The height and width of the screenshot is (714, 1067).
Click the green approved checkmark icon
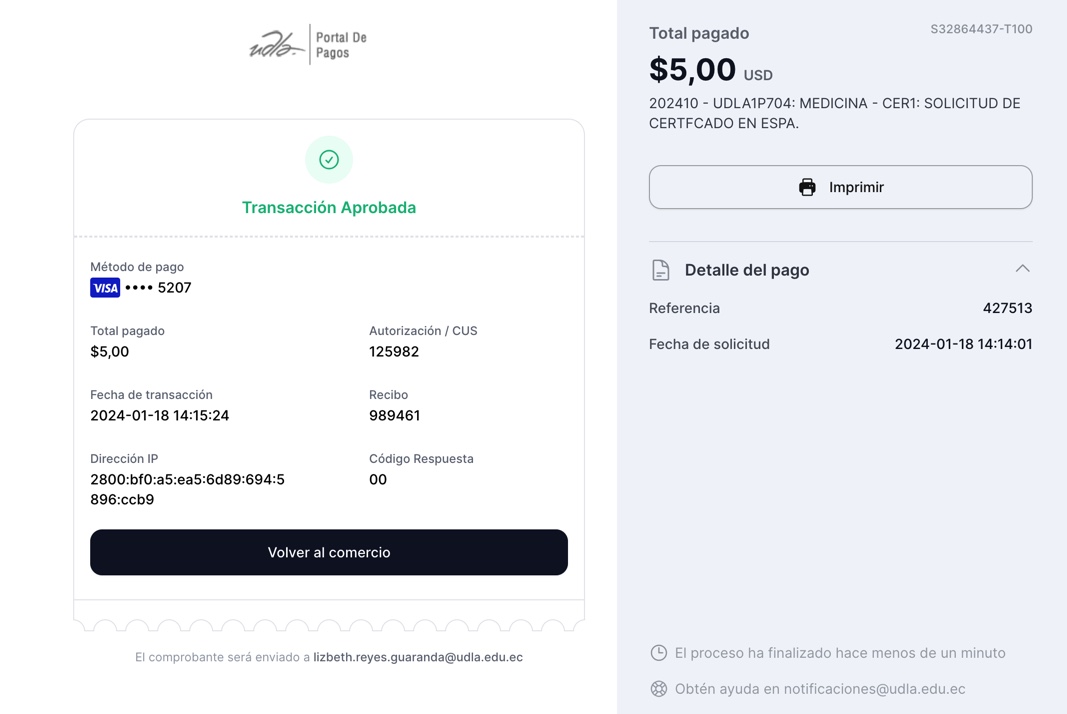tap(329, 160)
